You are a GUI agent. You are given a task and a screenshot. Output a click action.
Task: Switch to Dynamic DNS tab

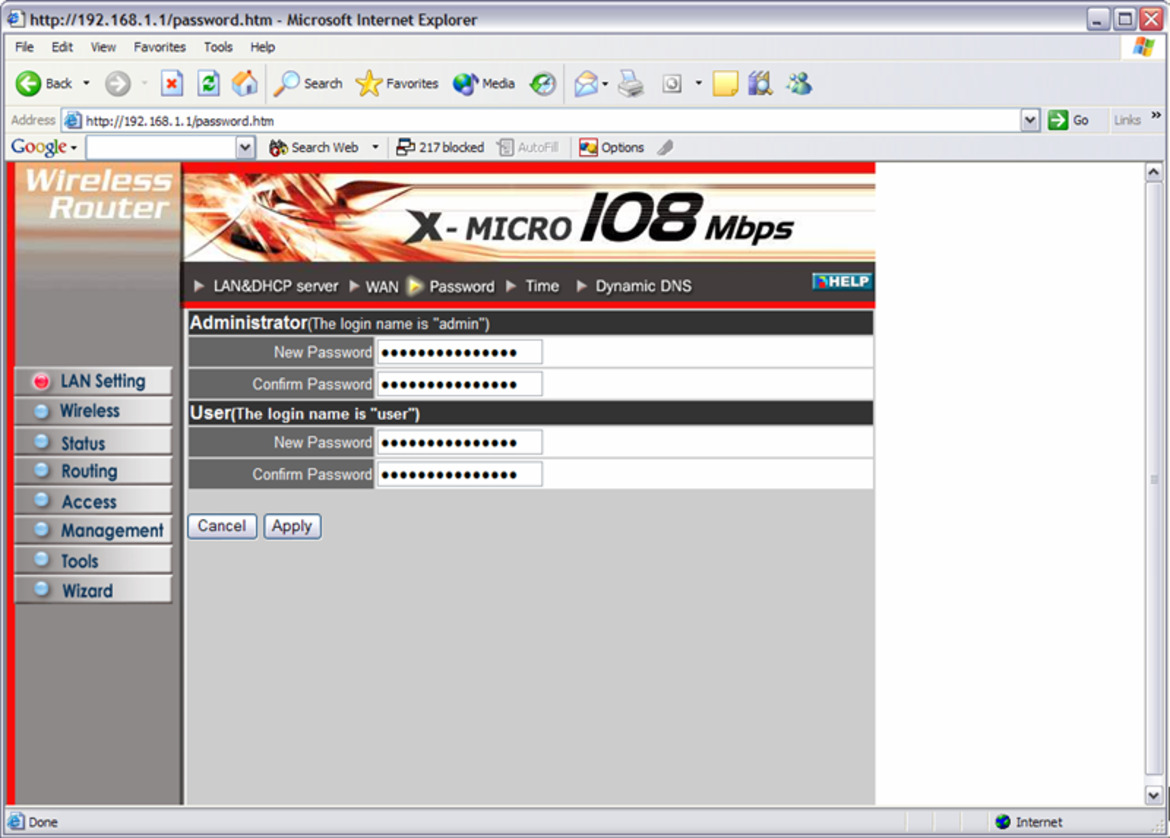pos(643,287)
